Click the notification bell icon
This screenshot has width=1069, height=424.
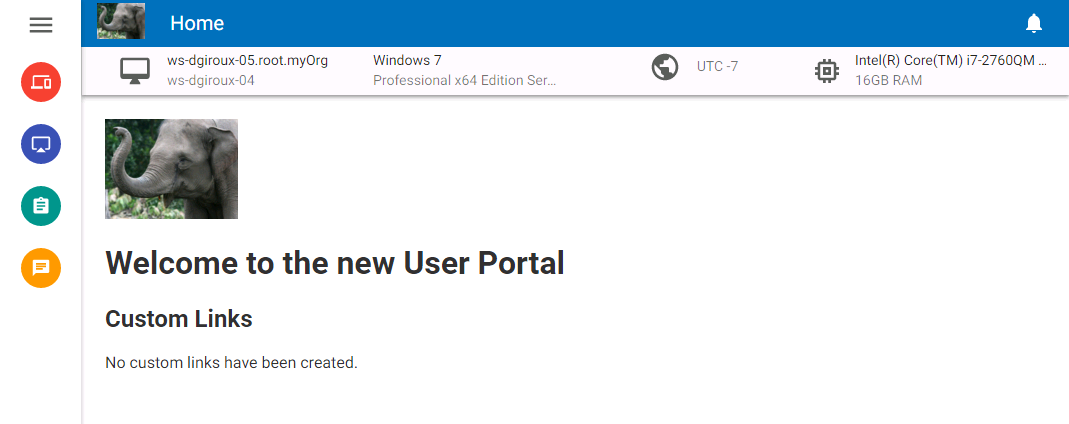(1034, 23)
